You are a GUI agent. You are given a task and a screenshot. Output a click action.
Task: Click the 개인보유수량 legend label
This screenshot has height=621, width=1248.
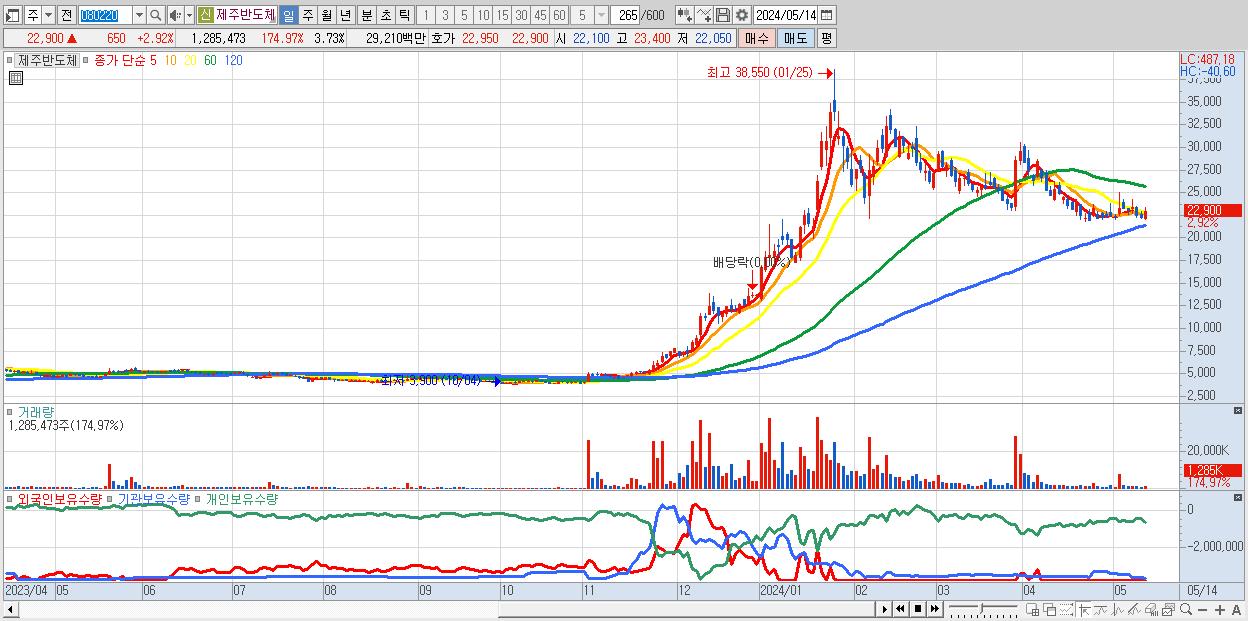point(242,498)
